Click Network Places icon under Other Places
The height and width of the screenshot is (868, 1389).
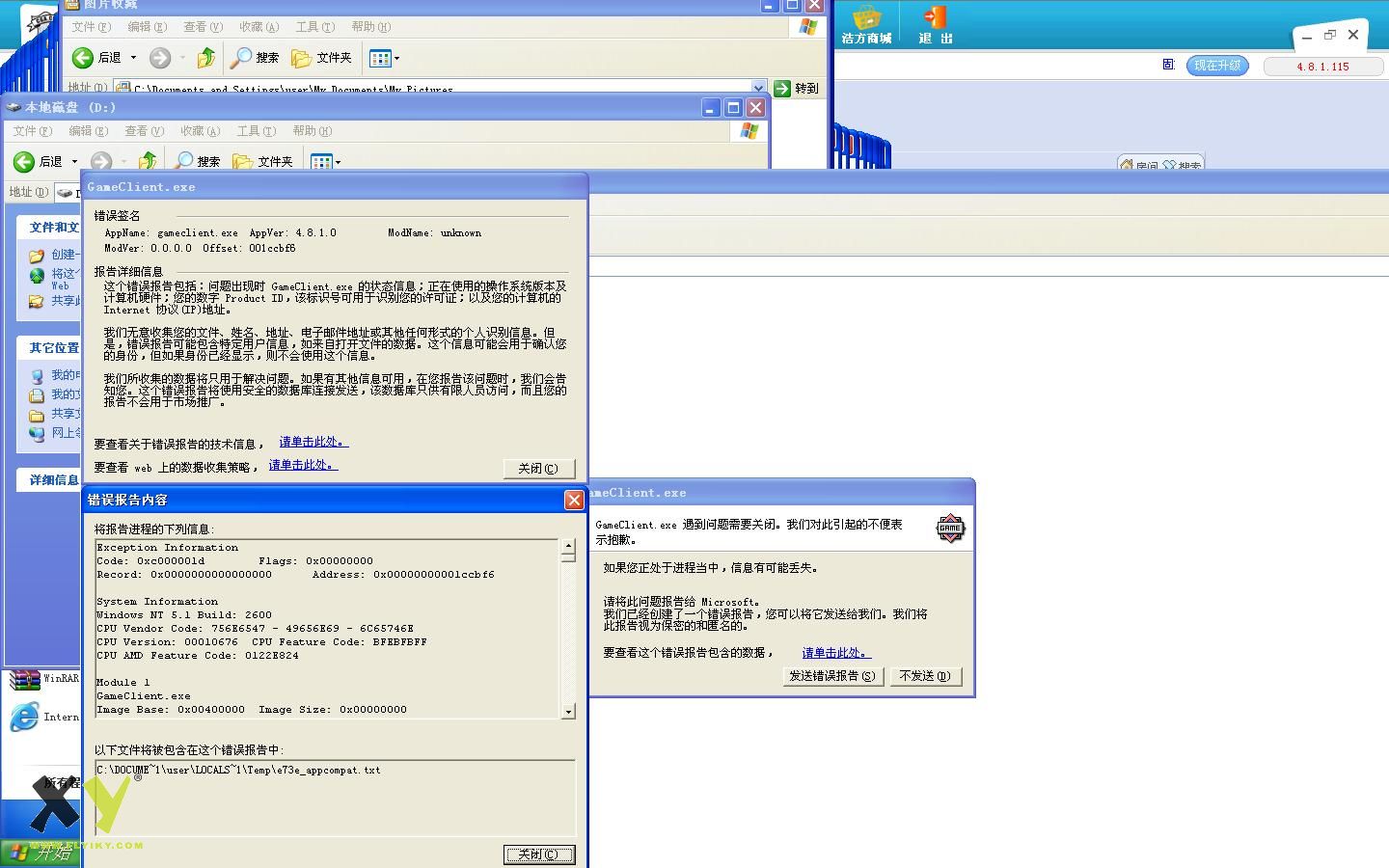pyautogui.click(x=37, y=434)
